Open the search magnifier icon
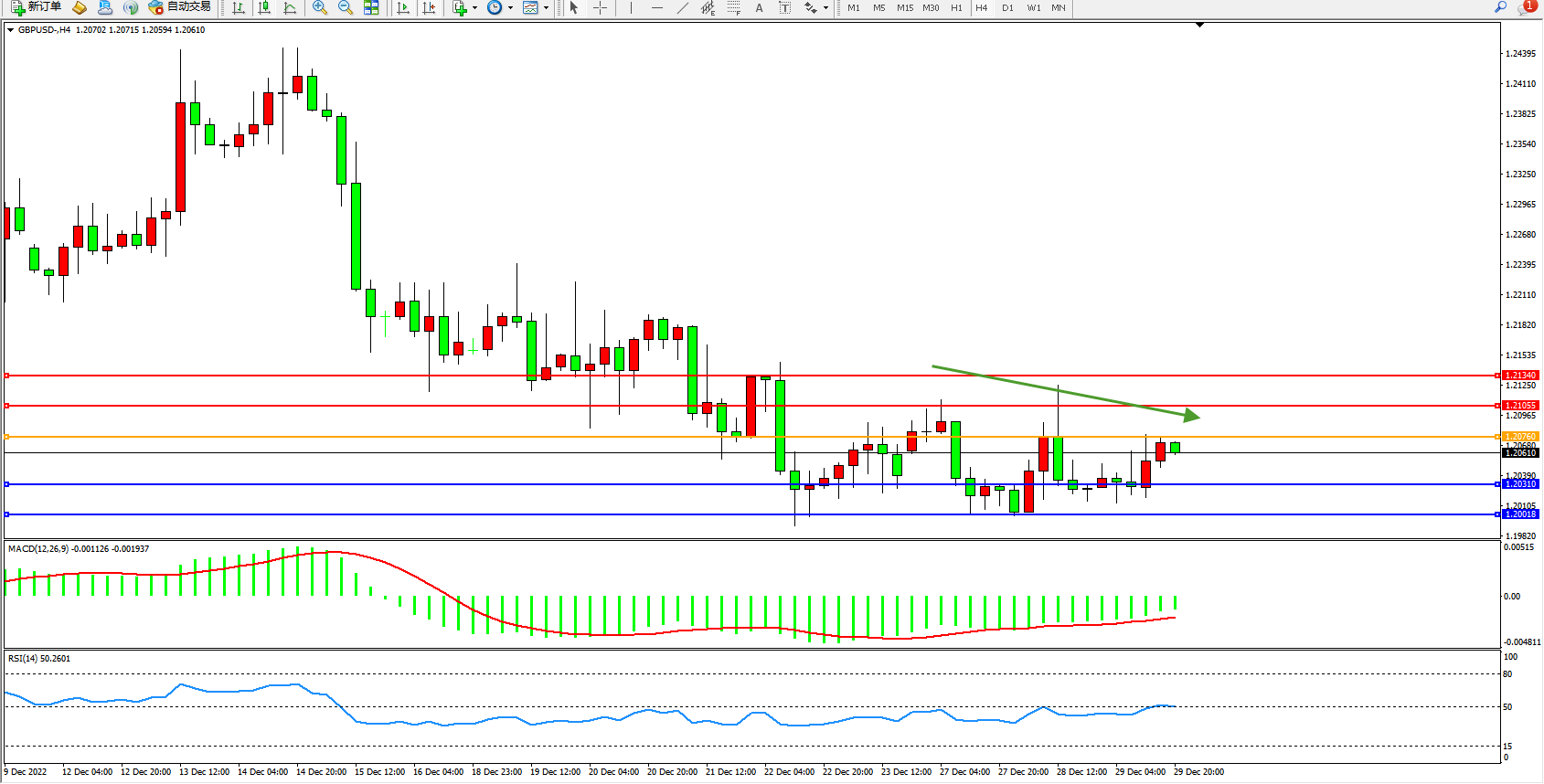Viewport: 1544px width, 784px height. click(x=1500, y=7)
